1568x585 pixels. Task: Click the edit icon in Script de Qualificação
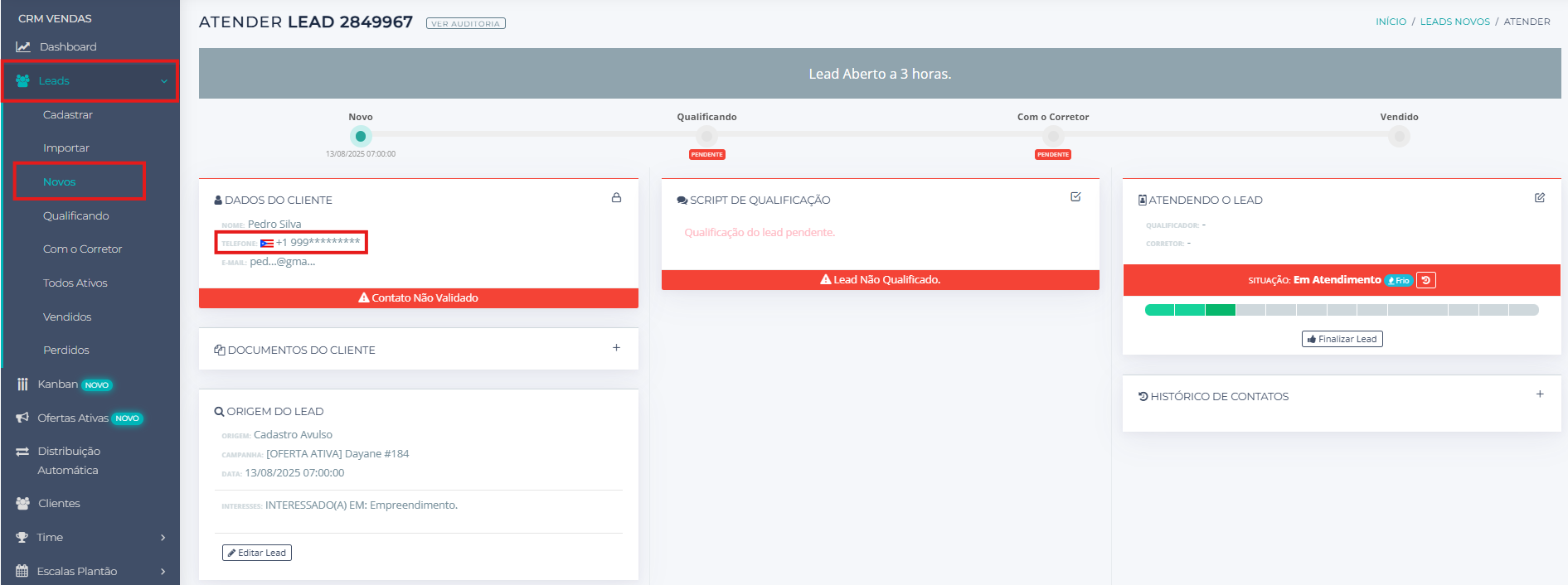pos(1075,197)
